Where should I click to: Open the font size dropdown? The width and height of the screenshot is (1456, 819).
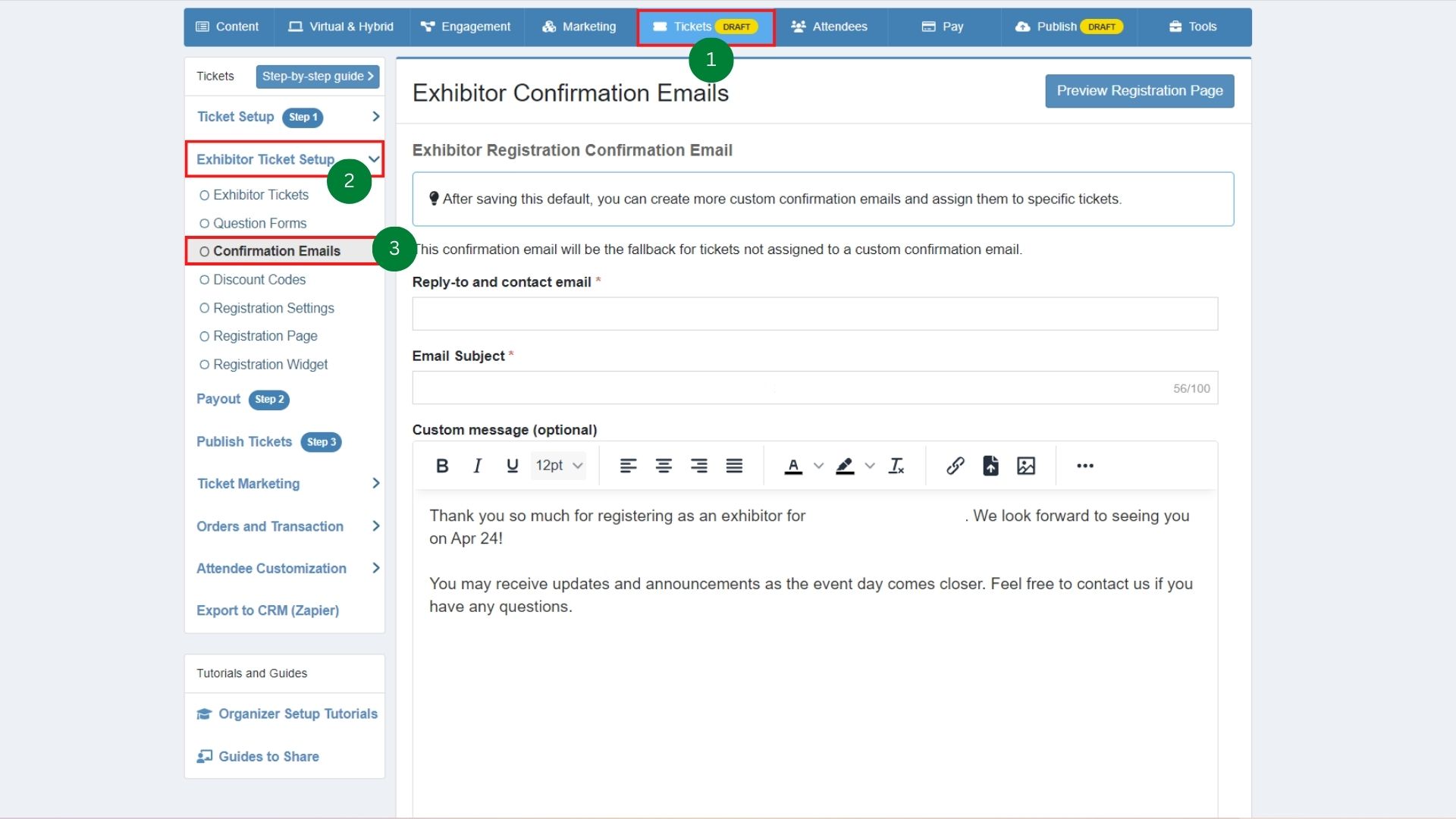click(x=558, y=466)
